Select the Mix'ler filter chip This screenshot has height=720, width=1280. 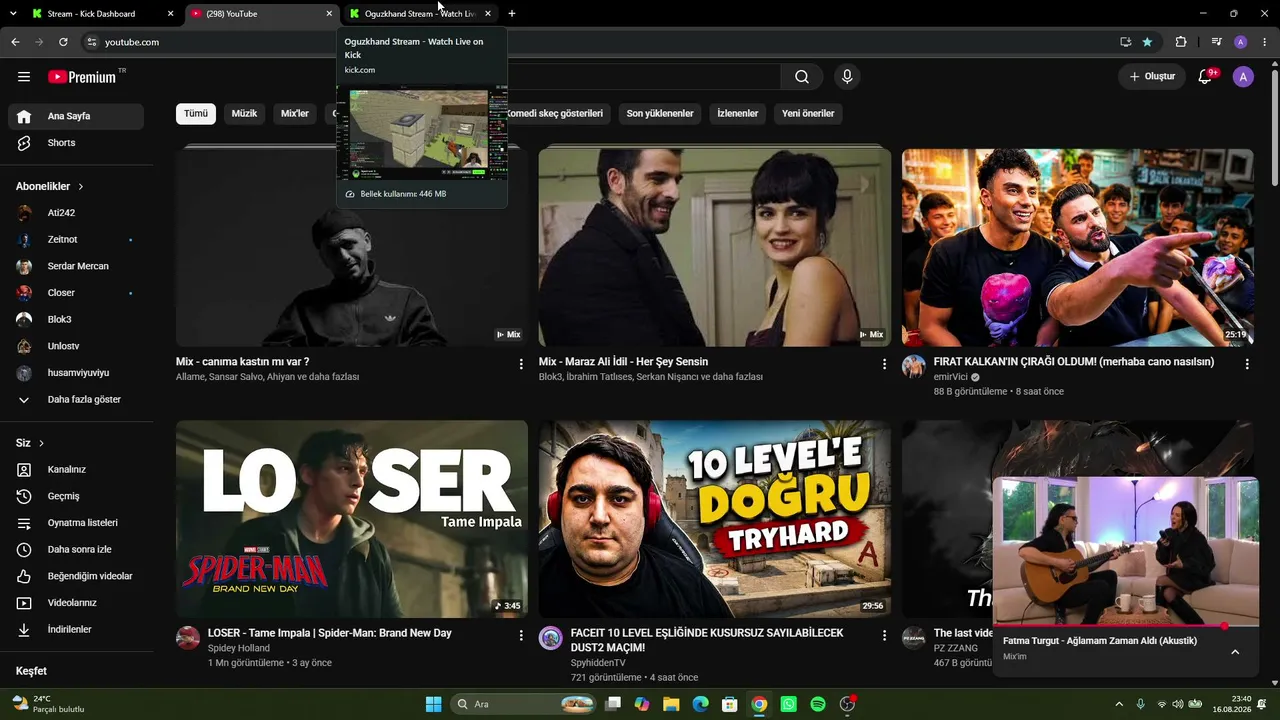[x=295, y=114]
